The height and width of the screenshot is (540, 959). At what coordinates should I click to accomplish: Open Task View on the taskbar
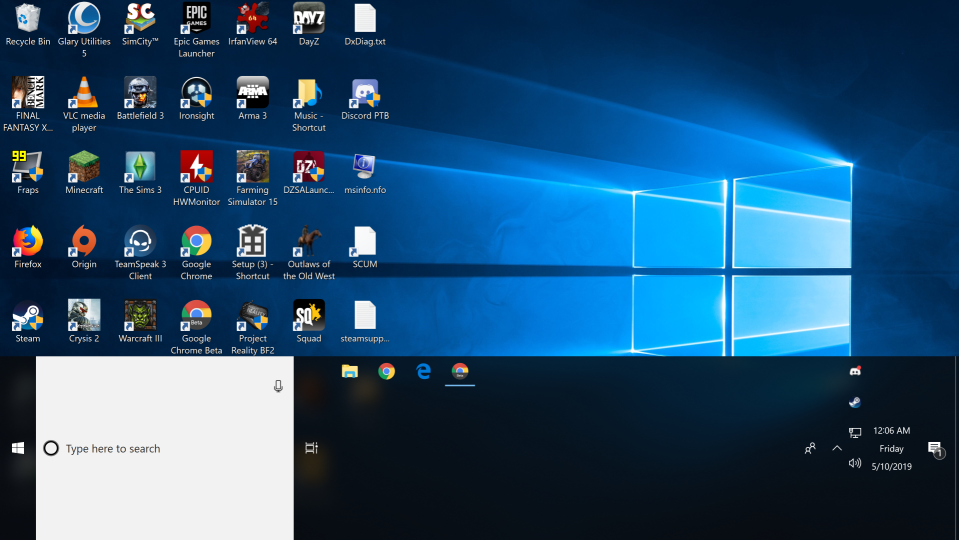pos(311,448)
